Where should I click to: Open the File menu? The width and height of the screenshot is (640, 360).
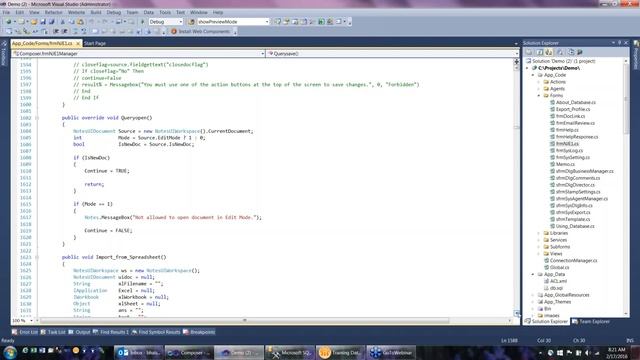coord(6,13)
